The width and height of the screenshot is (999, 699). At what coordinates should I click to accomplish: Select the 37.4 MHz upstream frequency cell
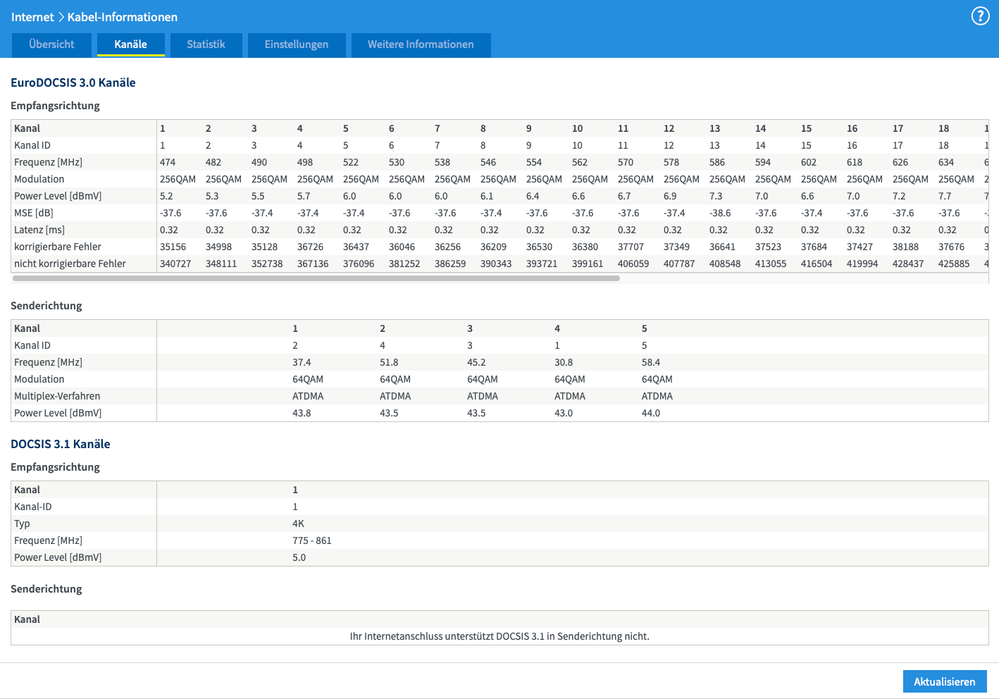click(x=302, y=362)
